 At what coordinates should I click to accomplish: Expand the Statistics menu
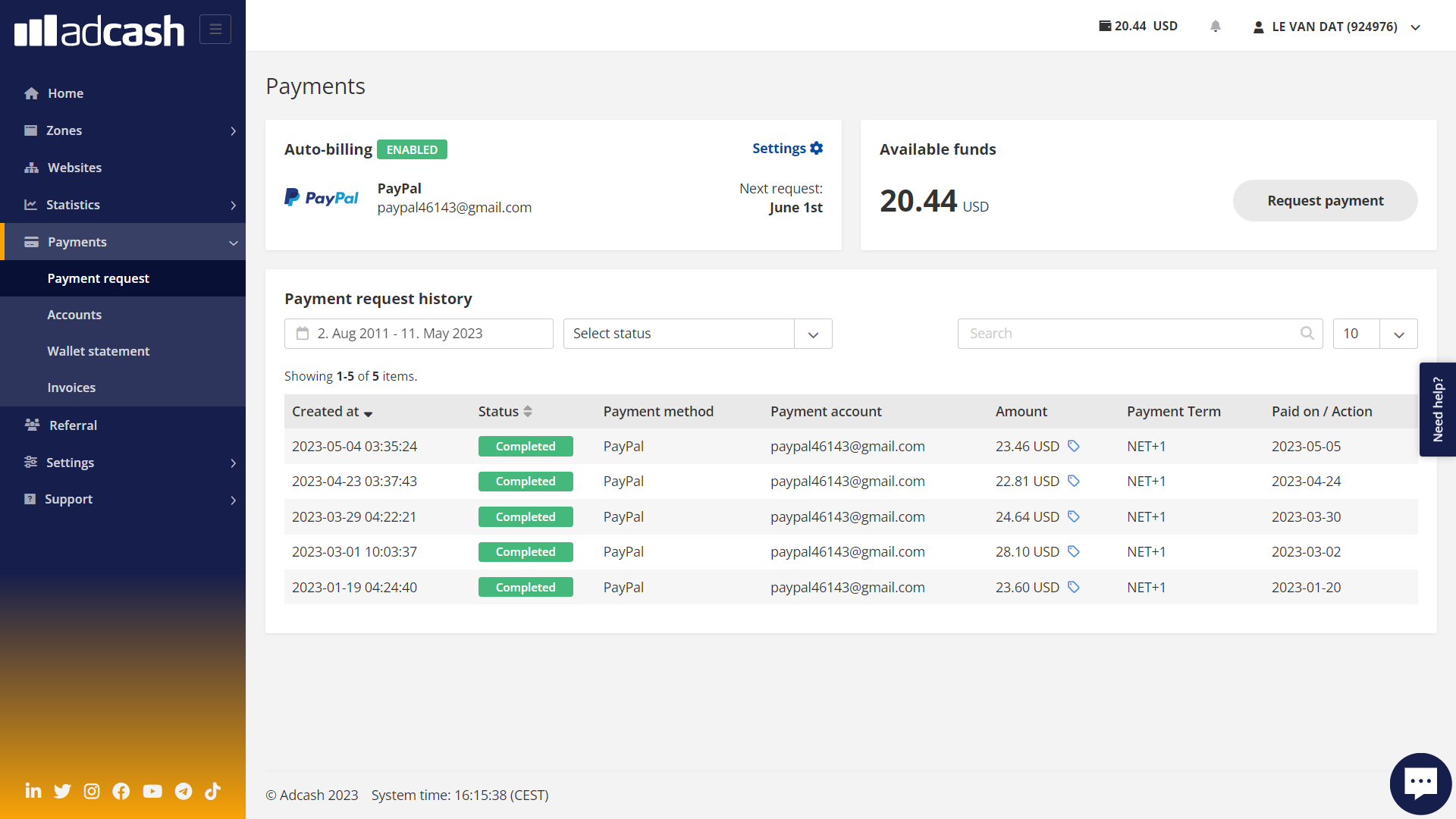(x=123, y=205)
